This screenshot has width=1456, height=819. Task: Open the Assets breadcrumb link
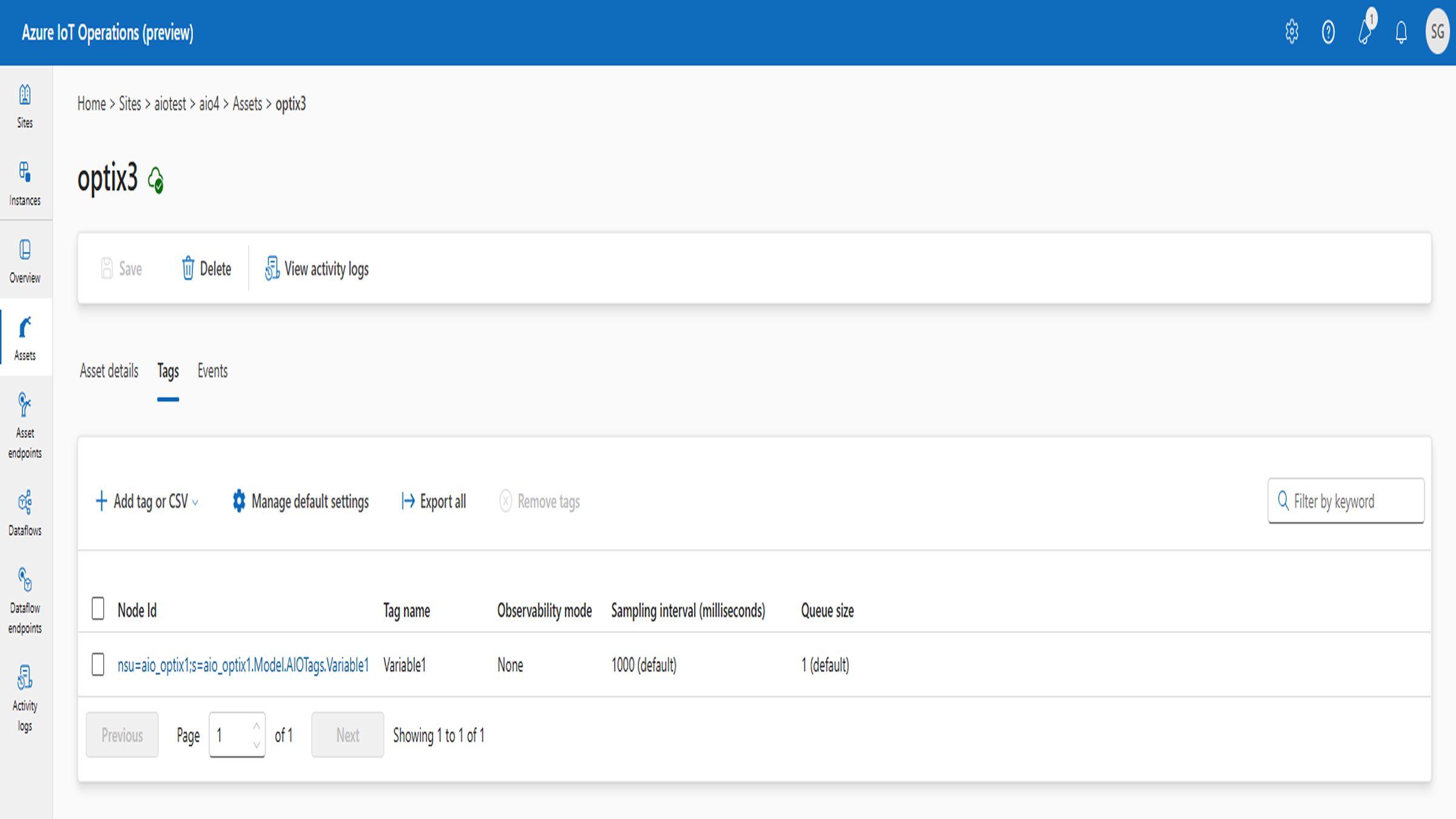tap(248, 104)
